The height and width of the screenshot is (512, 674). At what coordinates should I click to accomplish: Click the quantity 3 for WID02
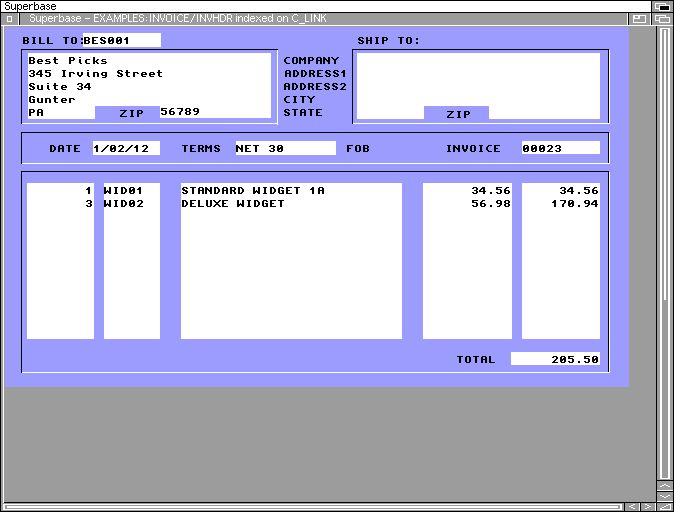(x=89, y=203)
